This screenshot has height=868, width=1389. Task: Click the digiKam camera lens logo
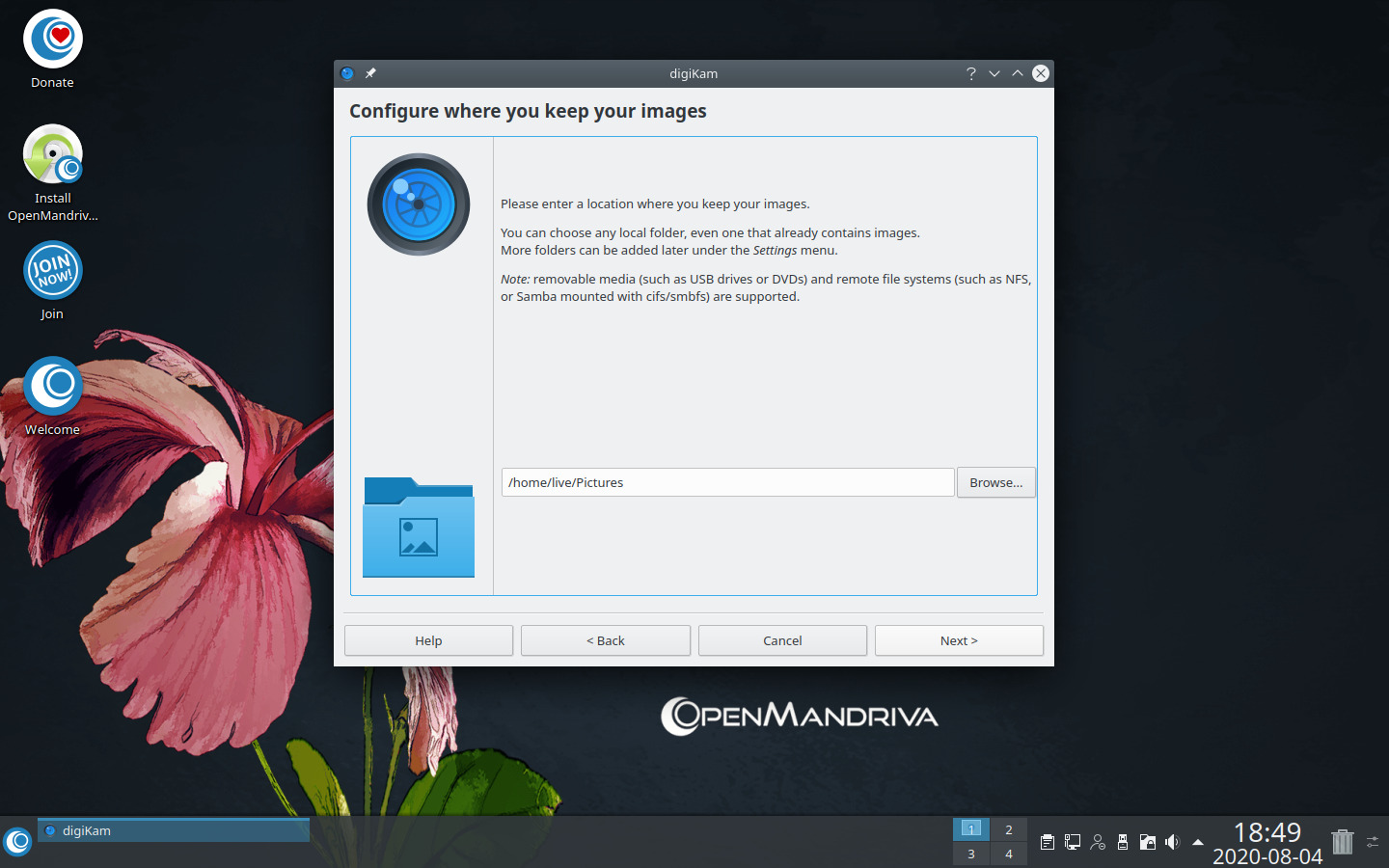tap(419, 204)
